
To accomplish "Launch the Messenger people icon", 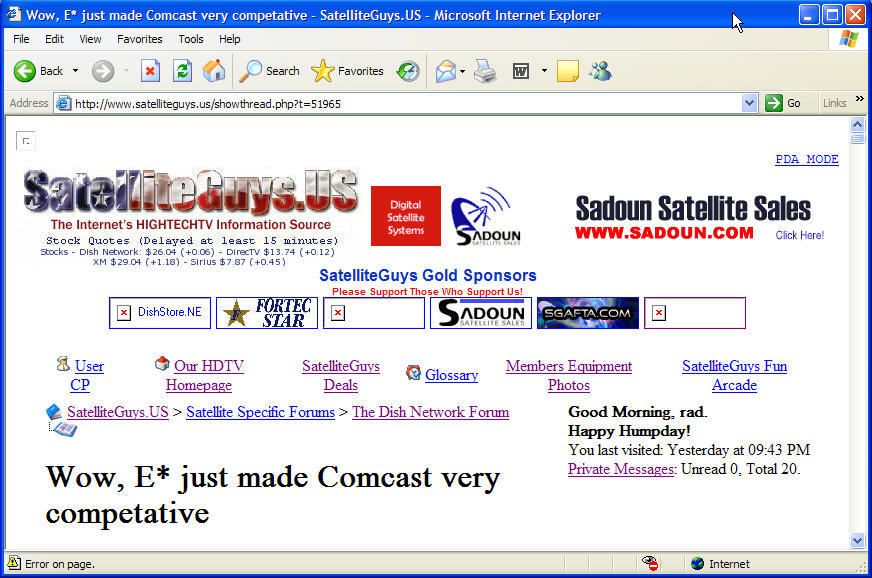I will point(601,71).
